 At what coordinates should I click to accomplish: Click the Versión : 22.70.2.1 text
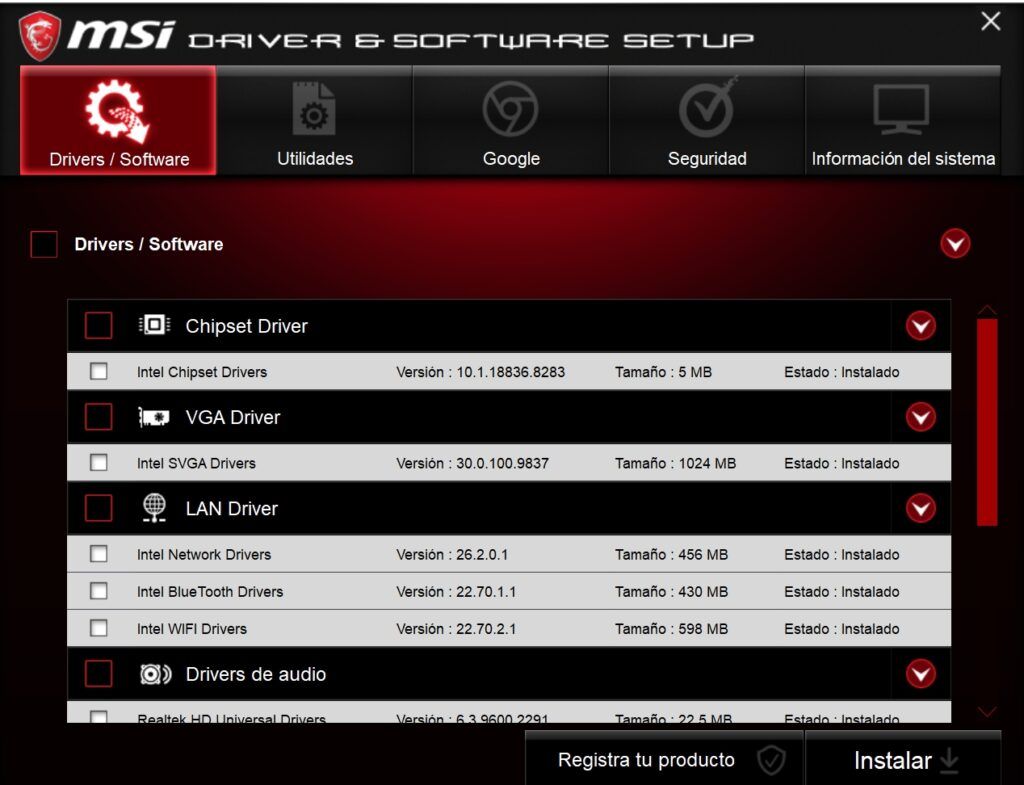[456, 629]
